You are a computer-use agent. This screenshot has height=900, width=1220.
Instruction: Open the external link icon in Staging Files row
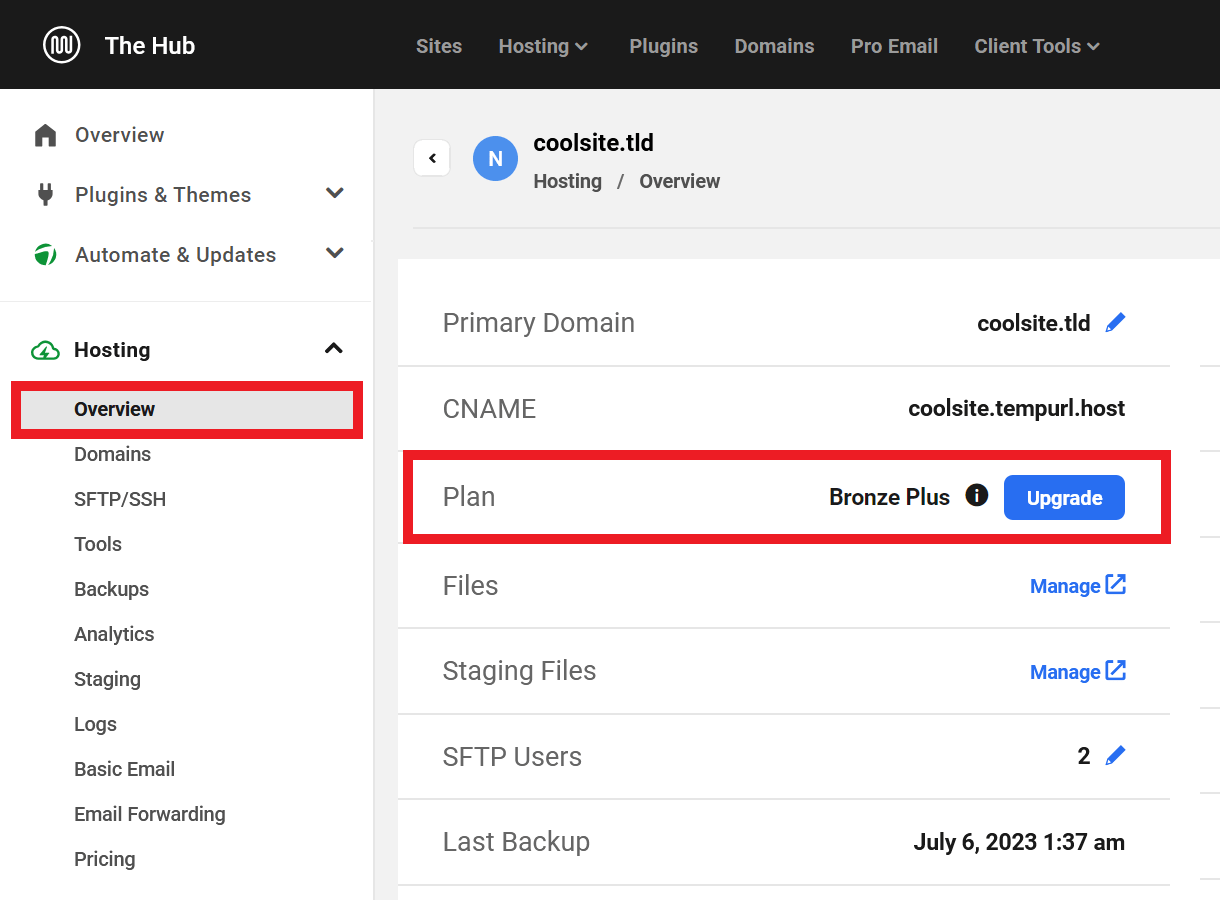pyautogui.click(x=1116, y=671)
